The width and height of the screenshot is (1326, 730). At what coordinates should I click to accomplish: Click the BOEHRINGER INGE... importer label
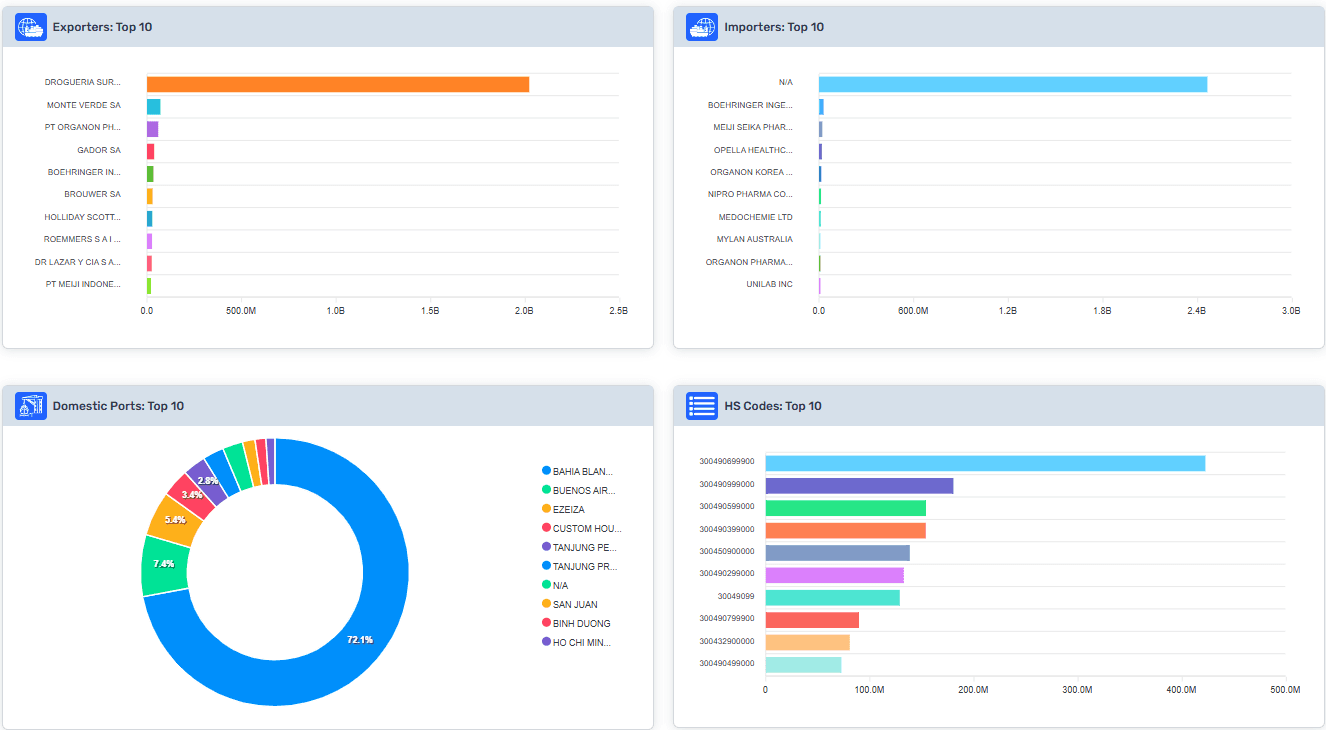[x=750, y=105]
